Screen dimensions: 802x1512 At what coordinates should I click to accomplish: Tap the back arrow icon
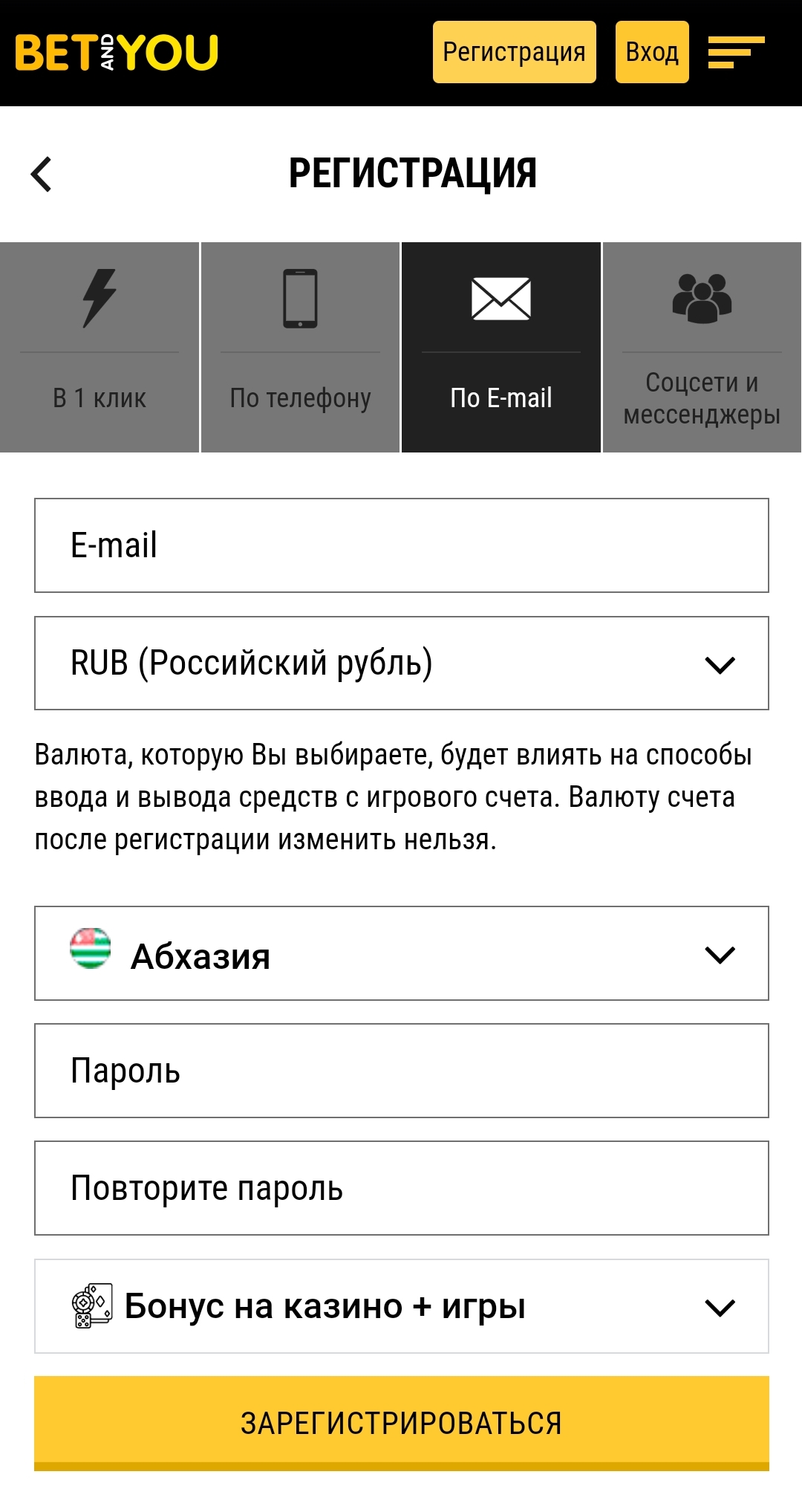(42, 175)
